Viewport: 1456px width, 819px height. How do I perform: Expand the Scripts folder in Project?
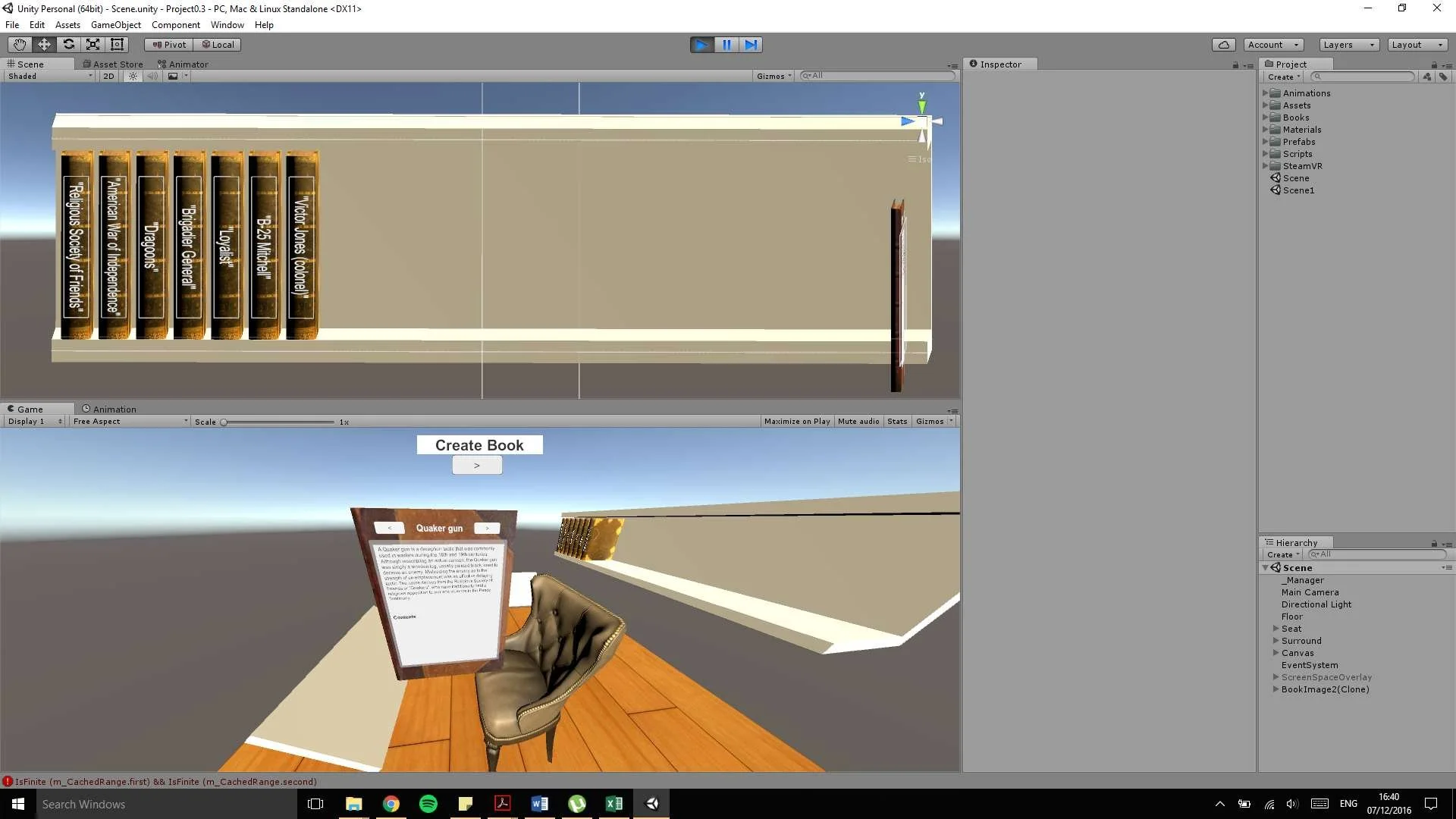(1265, 154)
